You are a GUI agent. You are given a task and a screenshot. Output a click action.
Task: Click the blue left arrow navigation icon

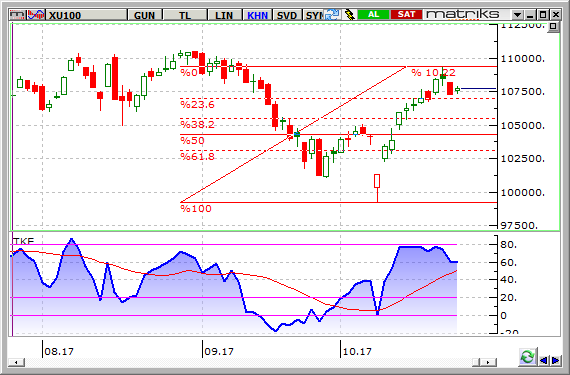543,360
